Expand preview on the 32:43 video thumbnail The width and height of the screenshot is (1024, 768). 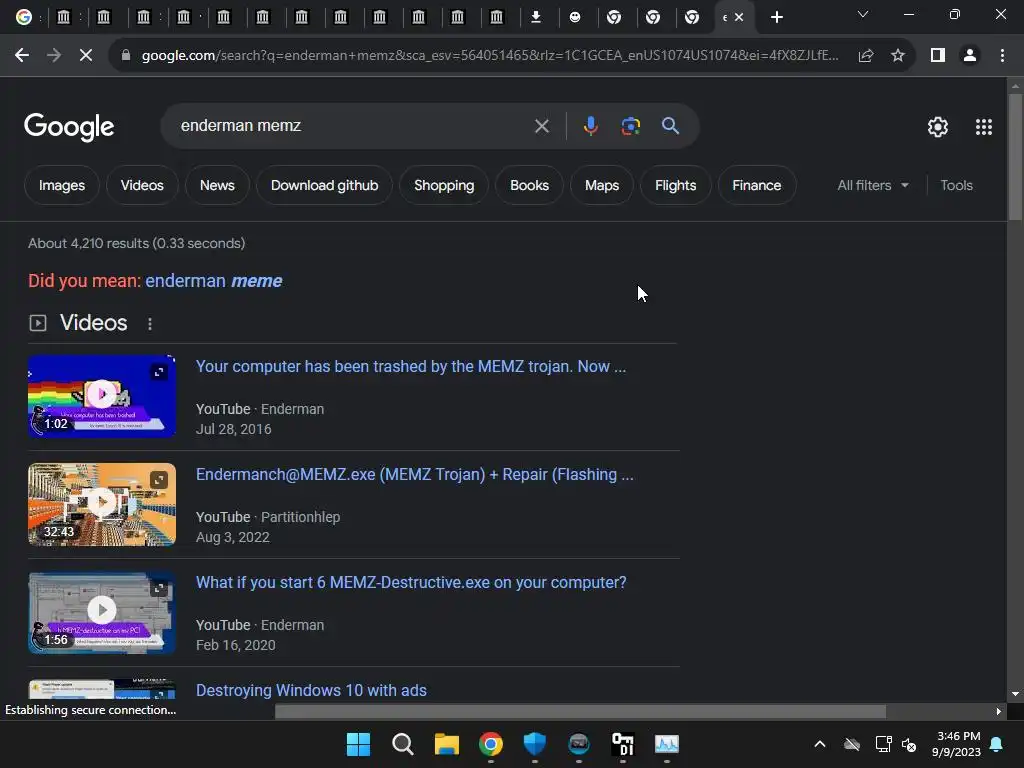point(159,480)
